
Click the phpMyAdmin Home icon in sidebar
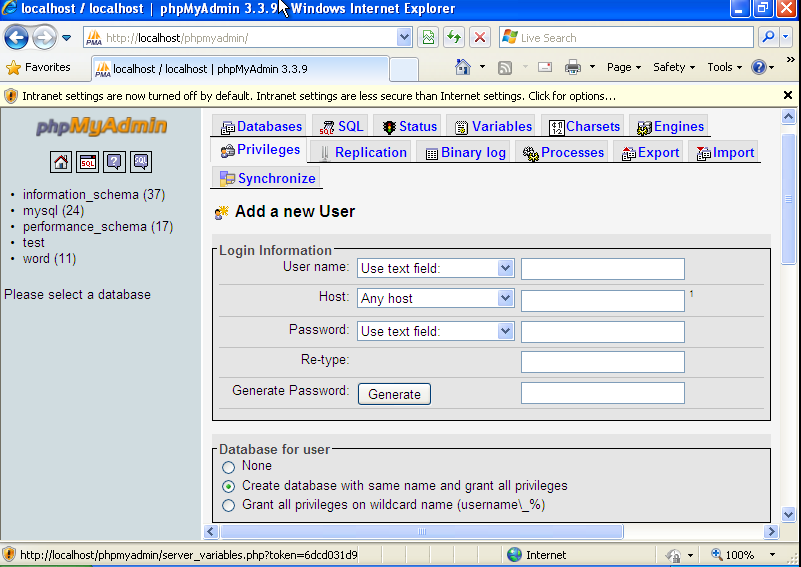61,161
